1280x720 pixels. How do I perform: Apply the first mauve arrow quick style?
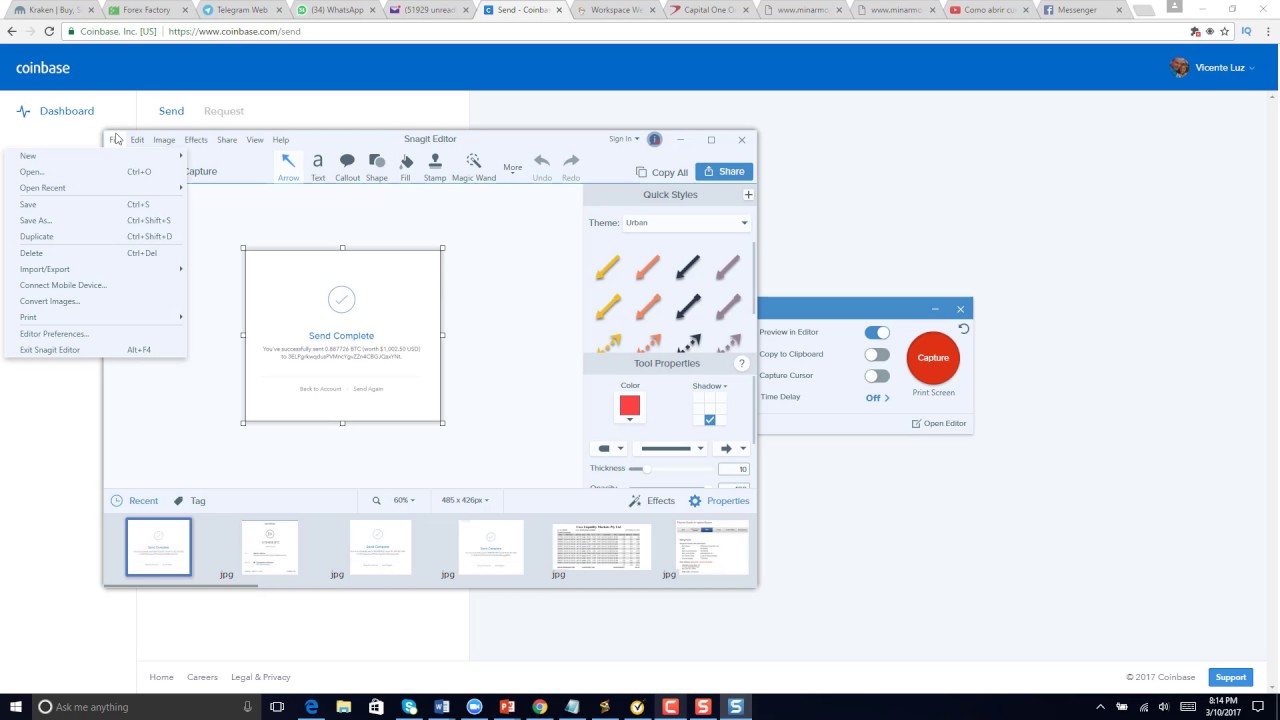728,267
